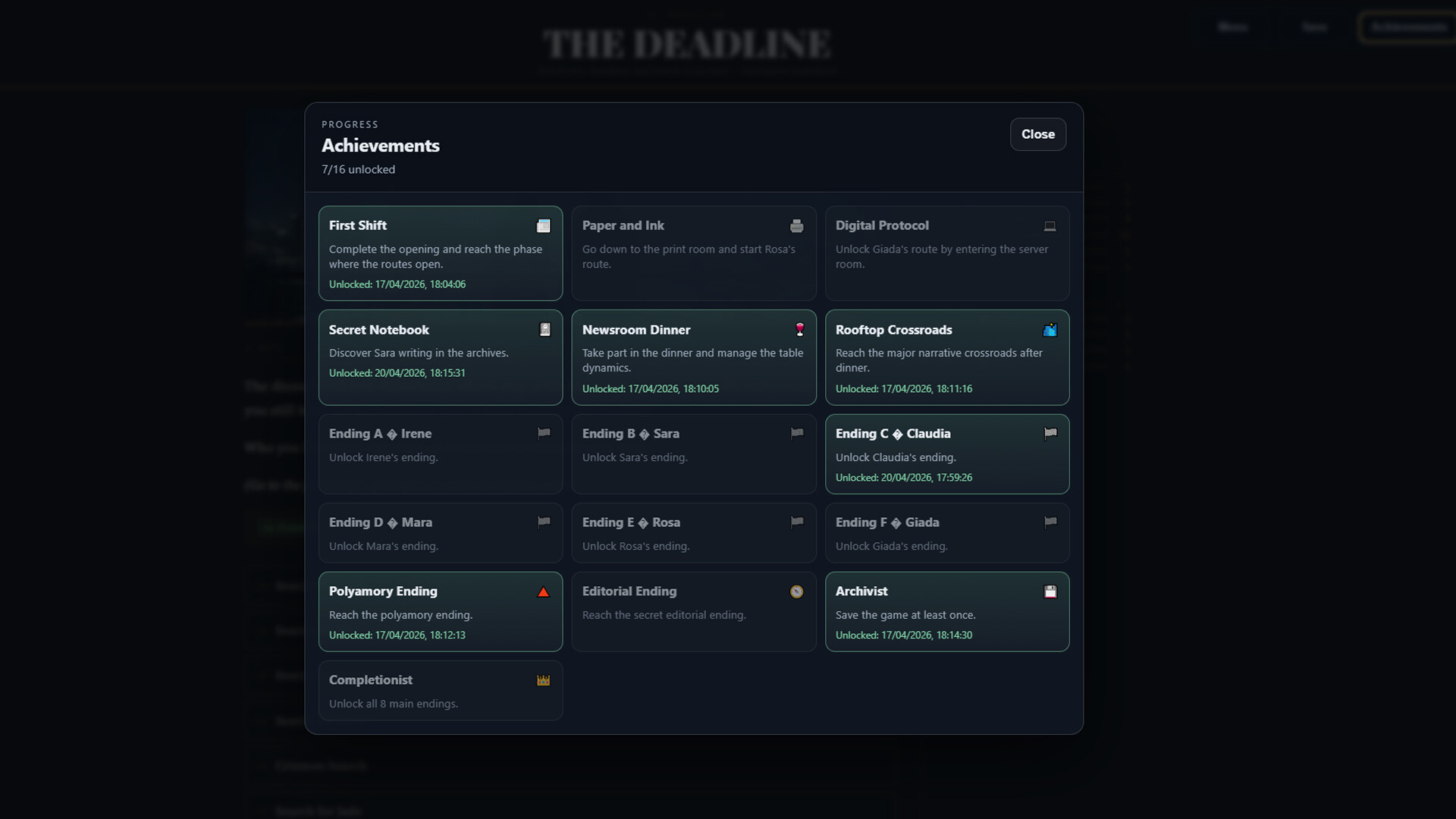Select the Newsroom Dinner title
1456x819 pixels.
click(x=636, y=330)
